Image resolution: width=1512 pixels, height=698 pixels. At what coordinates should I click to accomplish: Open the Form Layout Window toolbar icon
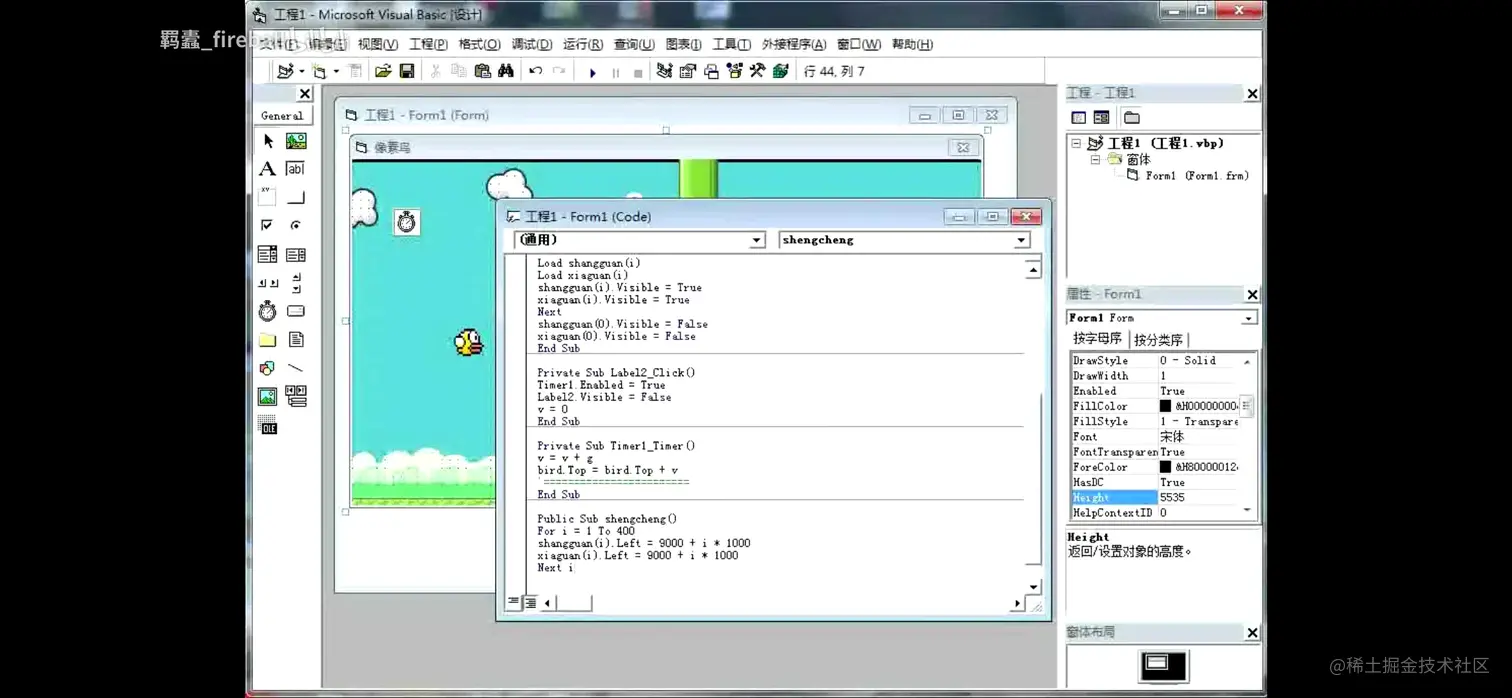(x=711, y=71)
